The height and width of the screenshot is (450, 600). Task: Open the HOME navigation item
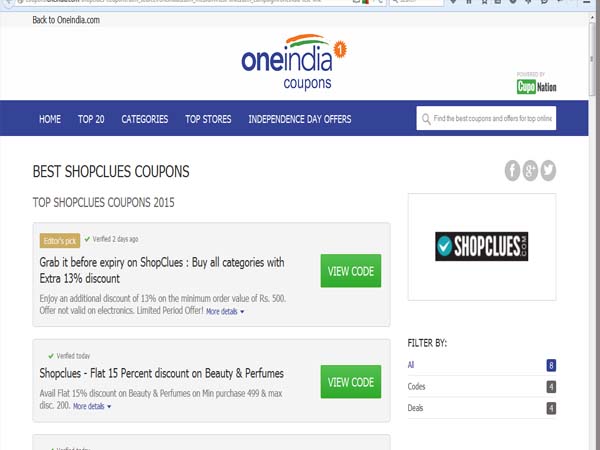(50, 120)
